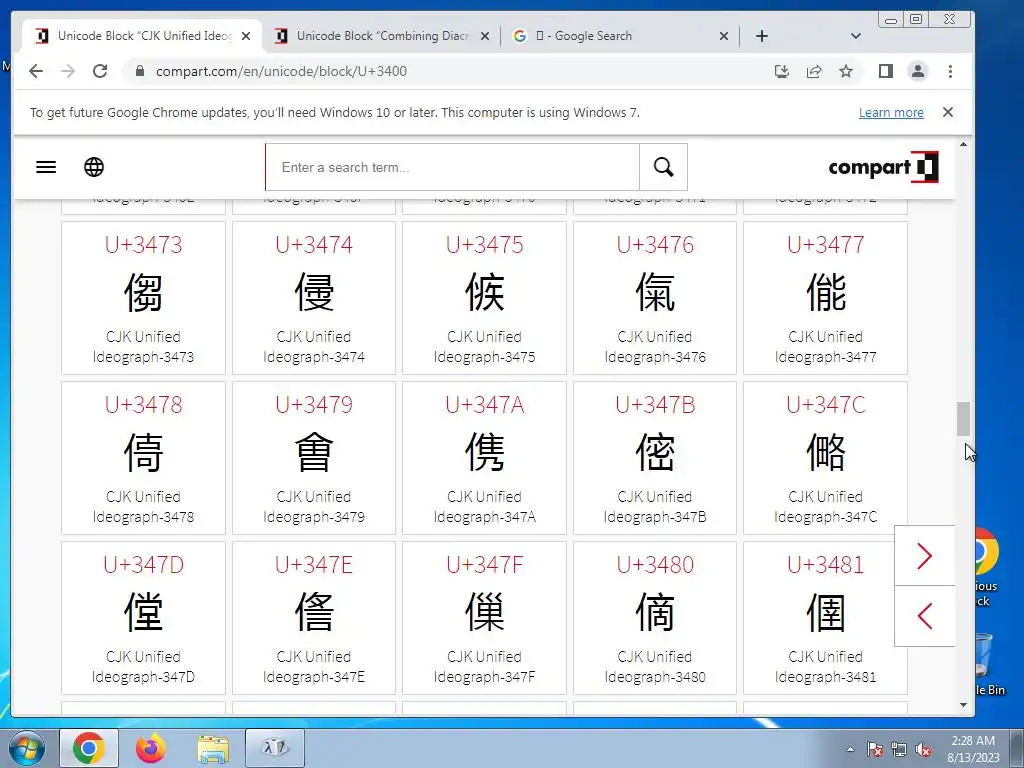The height and width of the screenshot is (768, 1024).
Task: Open the U+347A character card
Action: click(485, 458)
